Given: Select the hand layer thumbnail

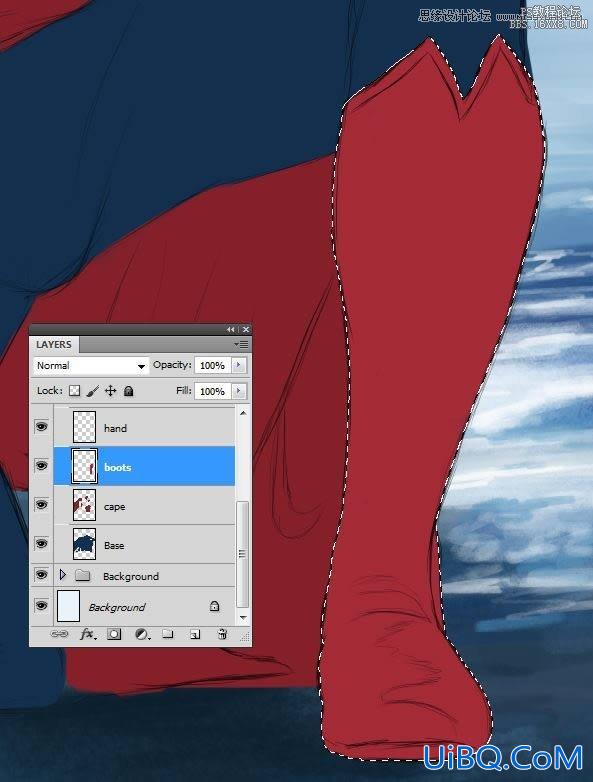Looking at the screenshot, I should pos(84,426).
